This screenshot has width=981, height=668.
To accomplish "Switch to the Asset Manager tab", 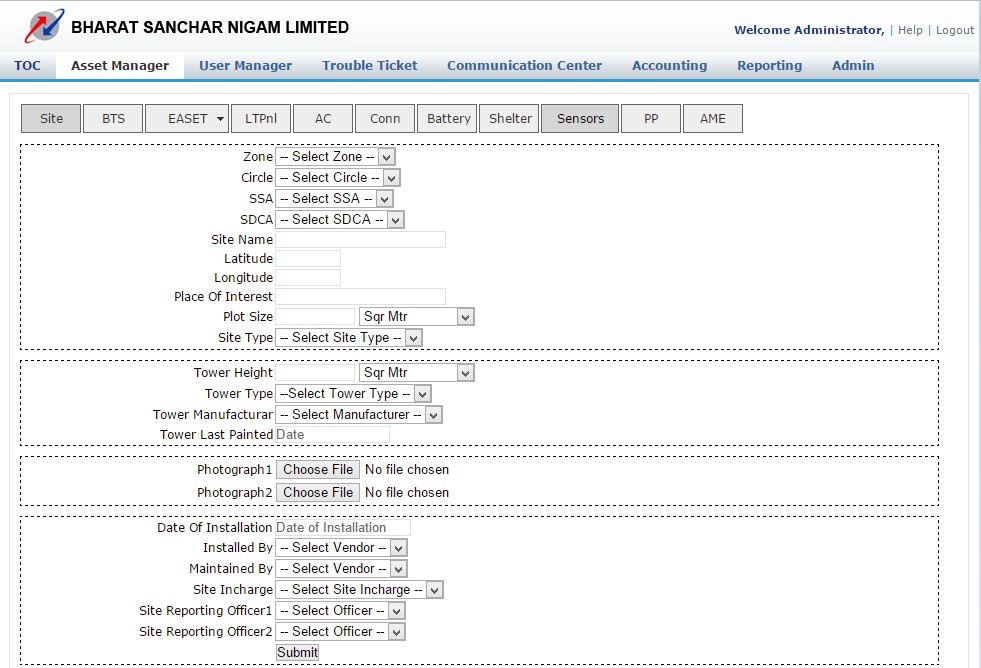I will (120, 65).
